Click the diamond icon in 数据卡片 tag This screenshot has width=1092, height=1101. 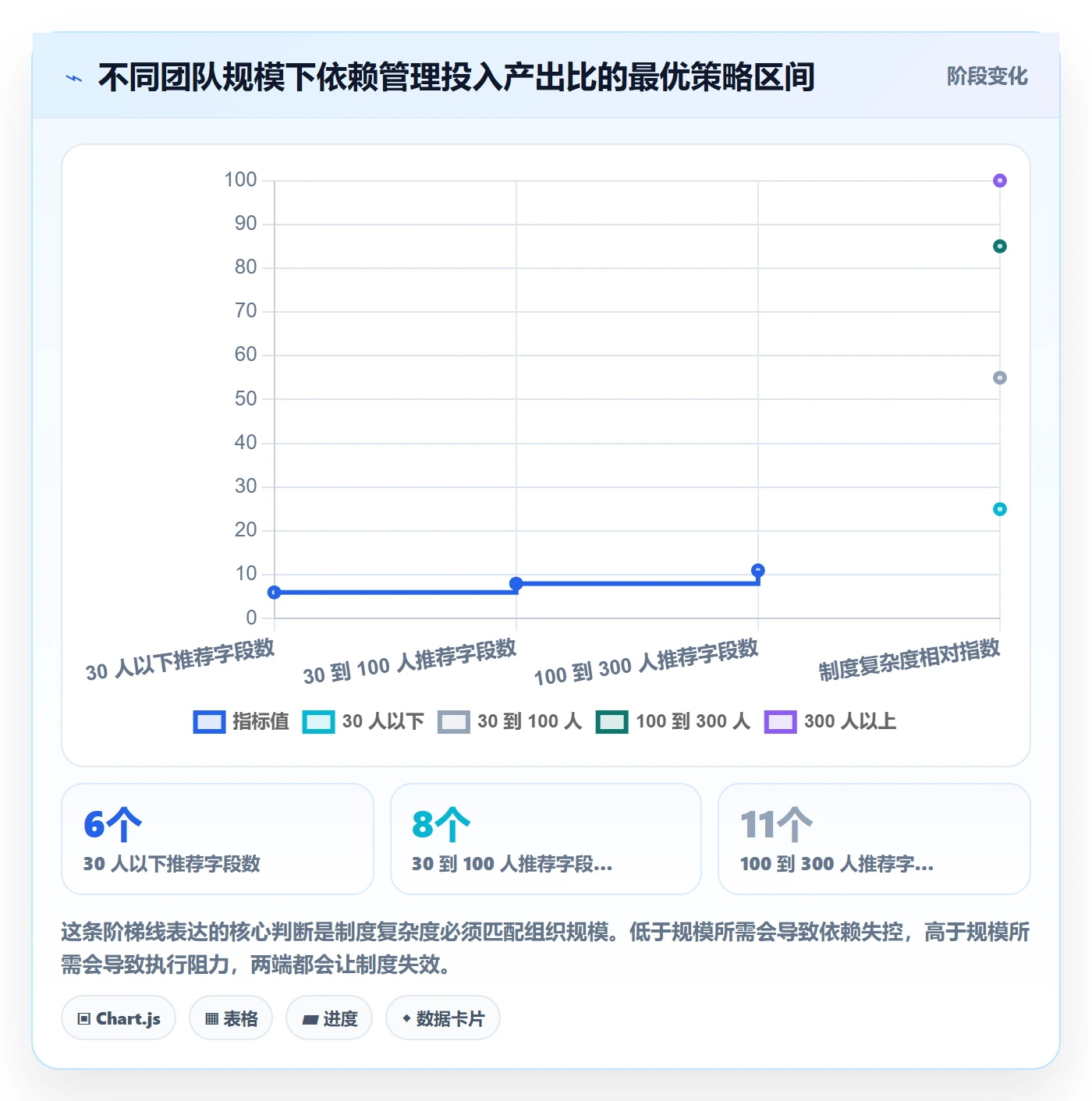pos(406,1018)
